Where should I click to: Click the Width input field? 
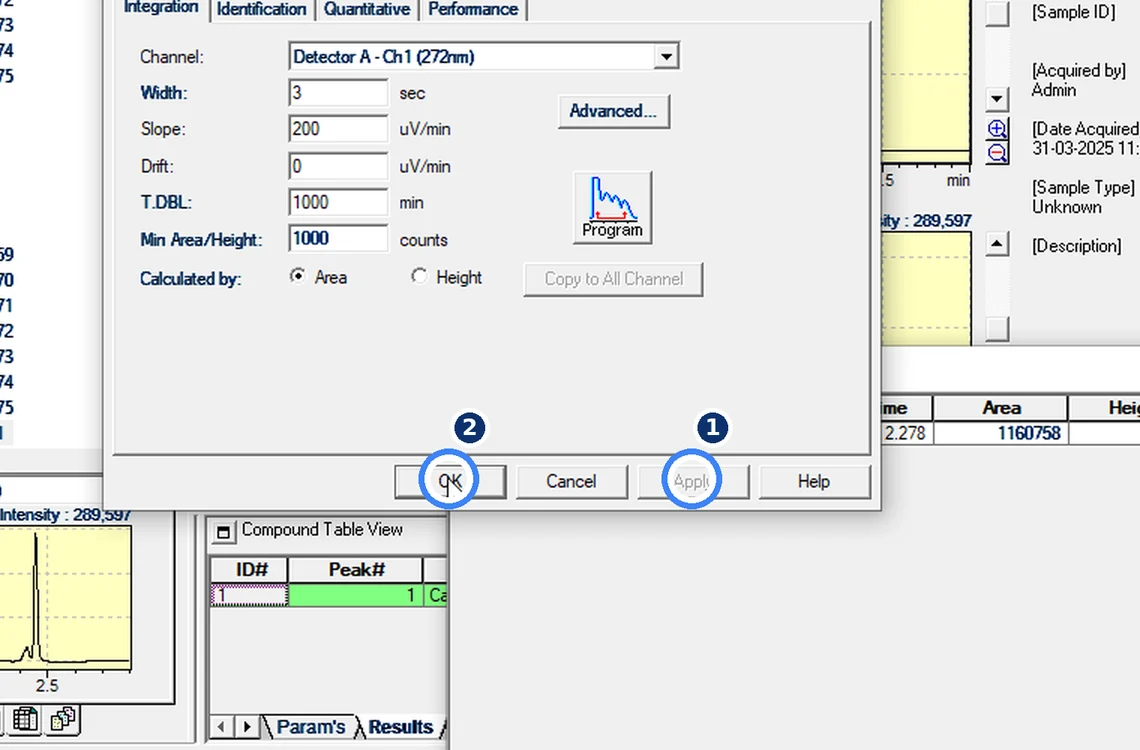tap(338, 93)
